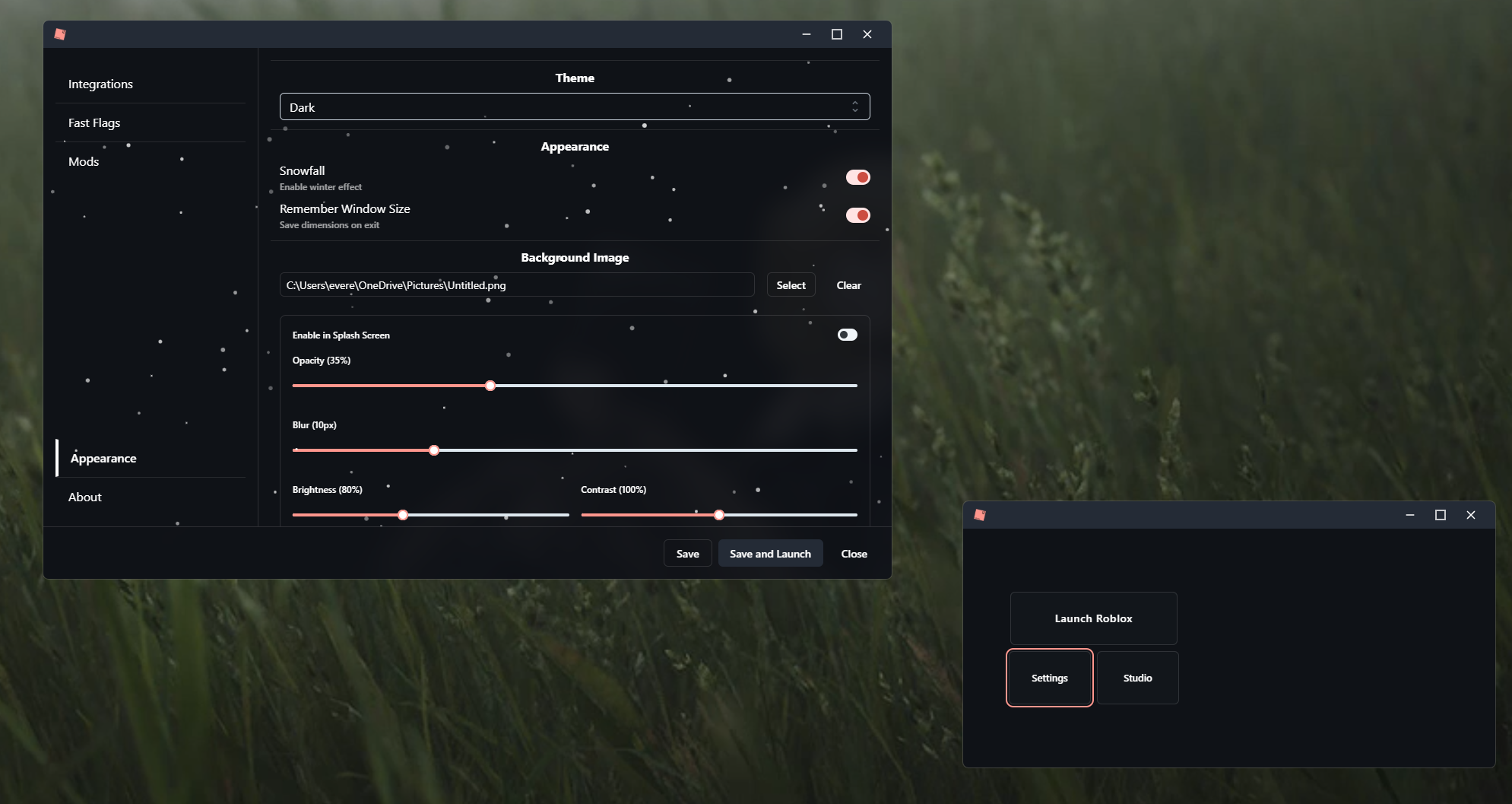Click the Enable in Splash Screen label

[341, 335]
